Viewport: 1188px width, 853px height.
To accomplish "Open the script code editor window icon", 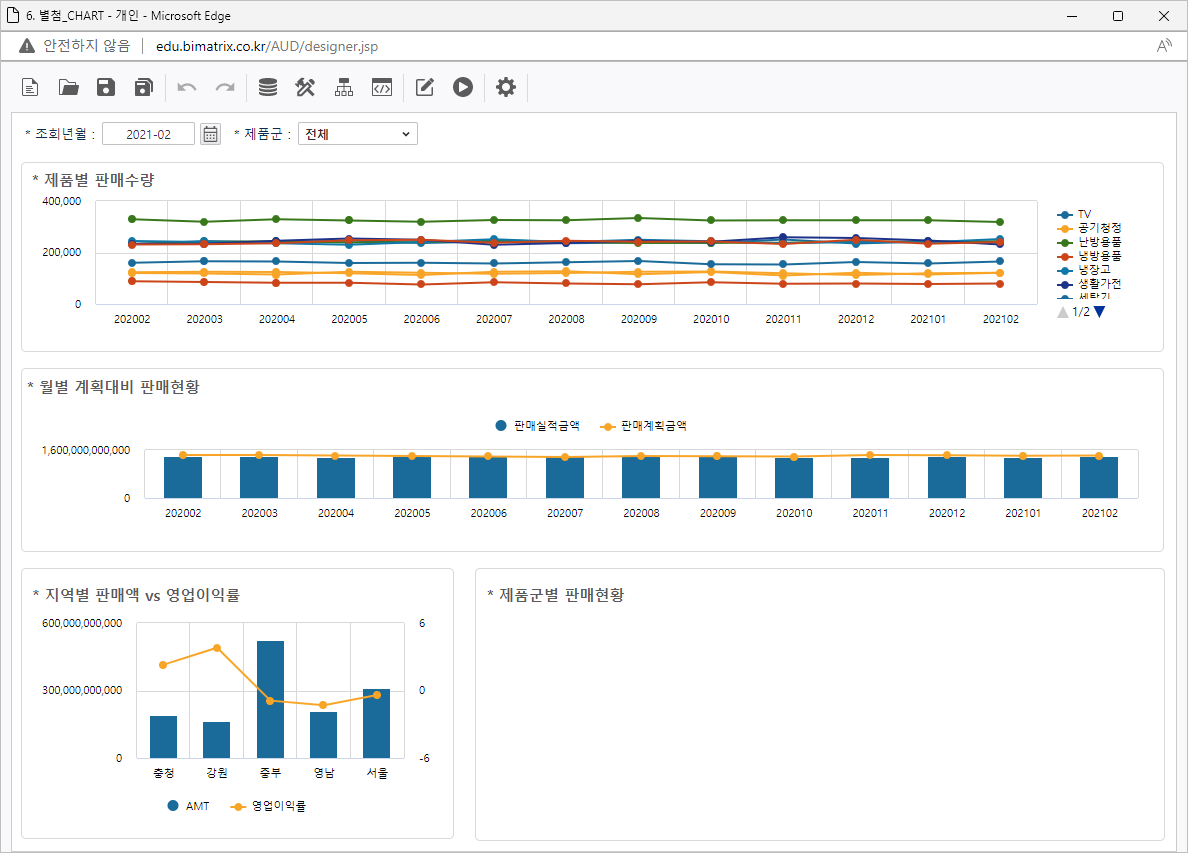I will click(x=381, y=88).
